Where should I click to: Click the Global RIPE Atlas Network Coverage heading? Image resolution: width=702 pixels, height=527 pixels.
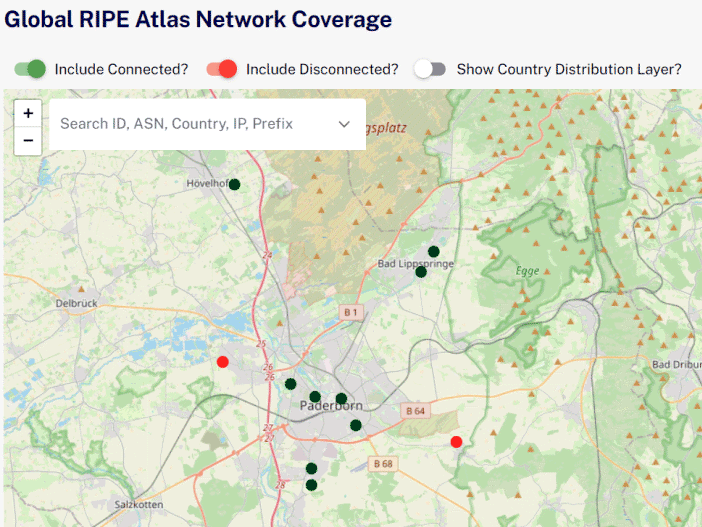click(x=198, y=20)
